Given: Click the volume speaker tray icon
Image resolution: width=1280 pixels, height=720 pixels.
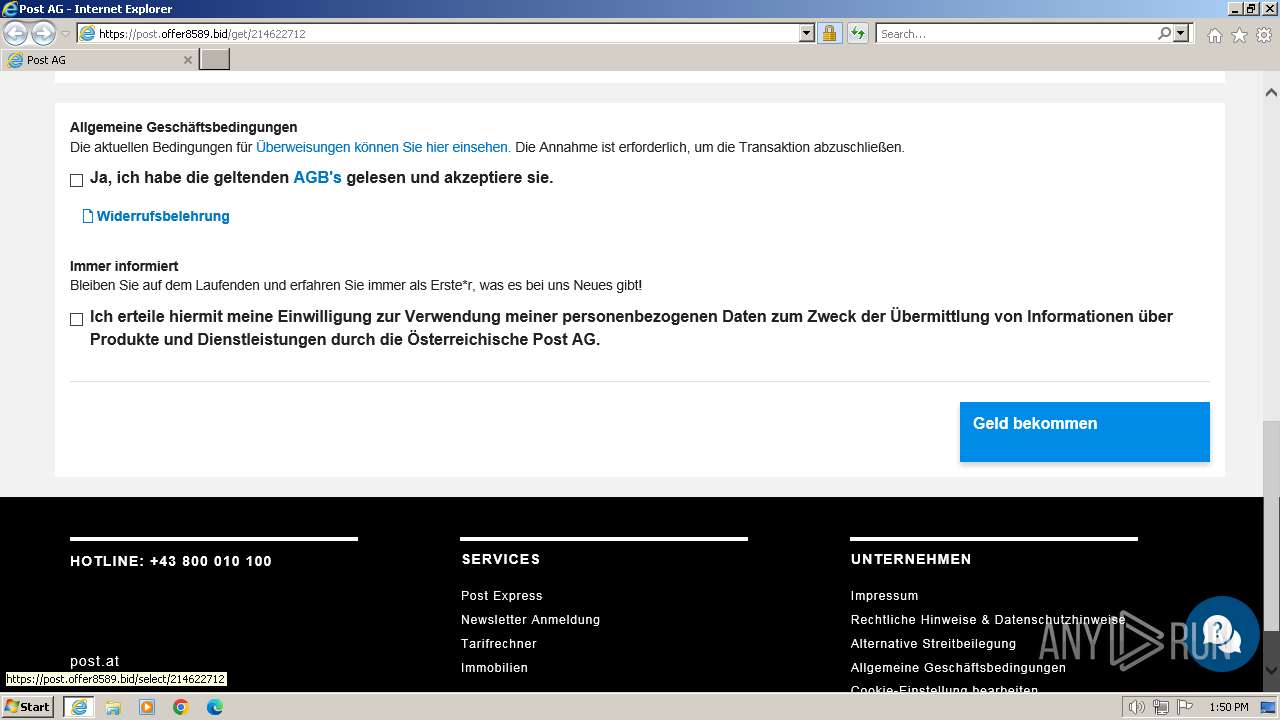Looking at the screenshot, I should tap(1138, 707).
